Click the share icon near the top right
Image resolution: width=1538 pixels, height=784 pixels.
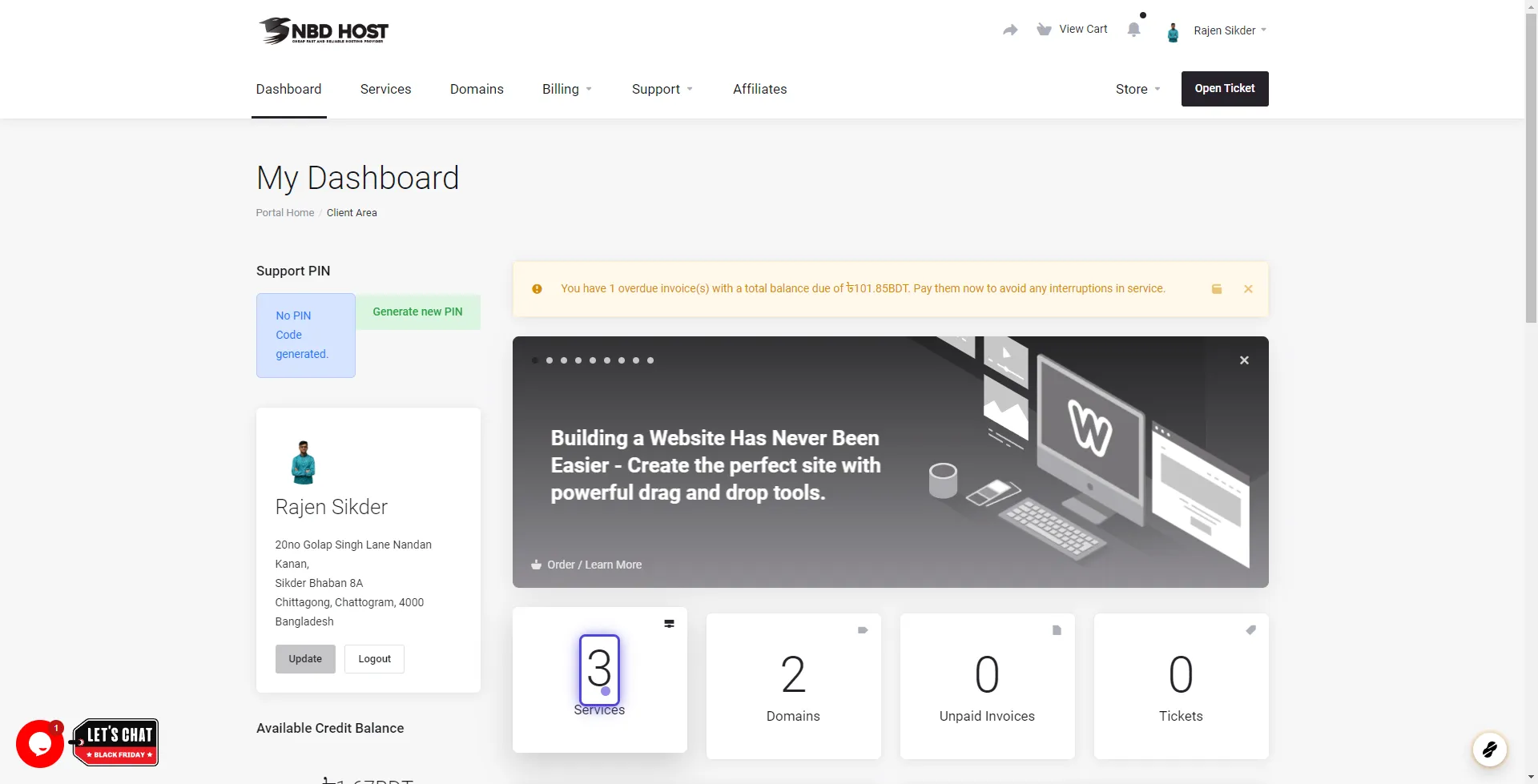1010,30
